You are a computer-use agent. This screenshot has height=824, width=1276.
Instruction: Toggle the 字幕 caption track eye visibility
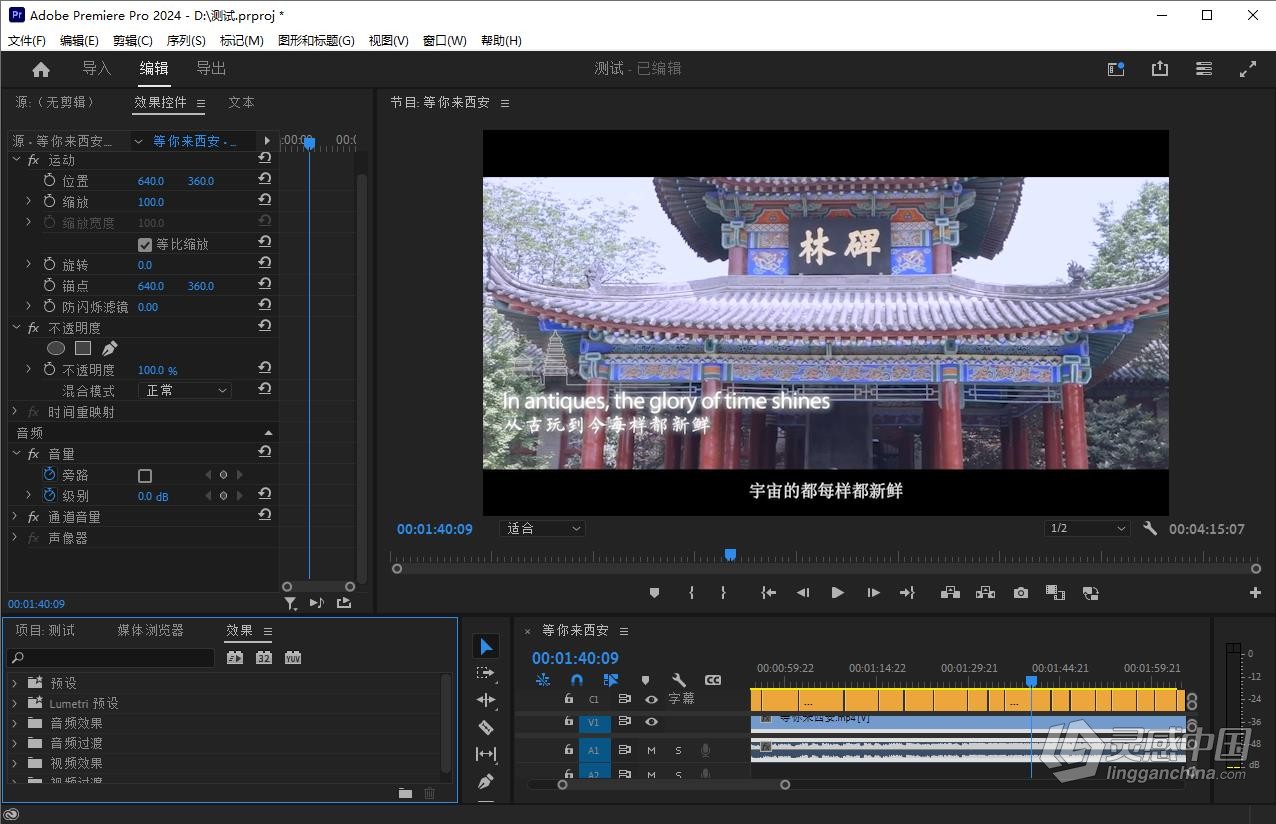[x=651, y=699]
